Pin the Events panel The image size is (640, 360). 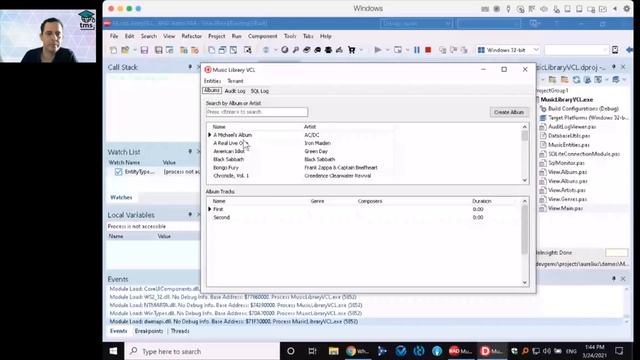[613, 279]
